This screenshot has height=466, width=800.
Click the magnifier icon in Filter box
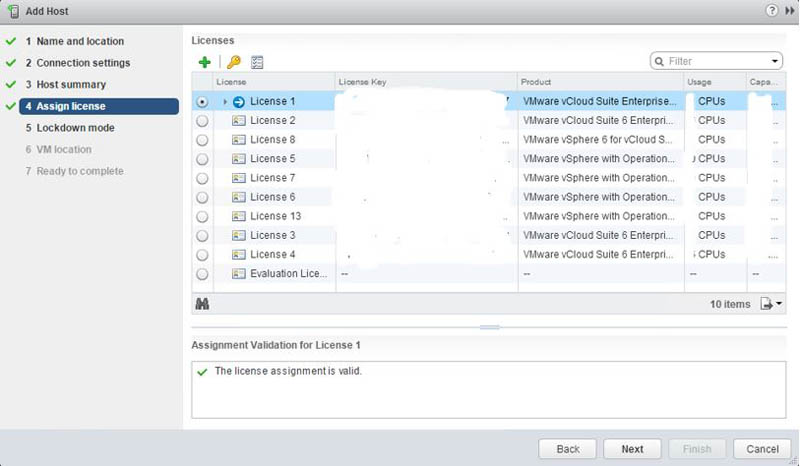(x=659, y=61)
